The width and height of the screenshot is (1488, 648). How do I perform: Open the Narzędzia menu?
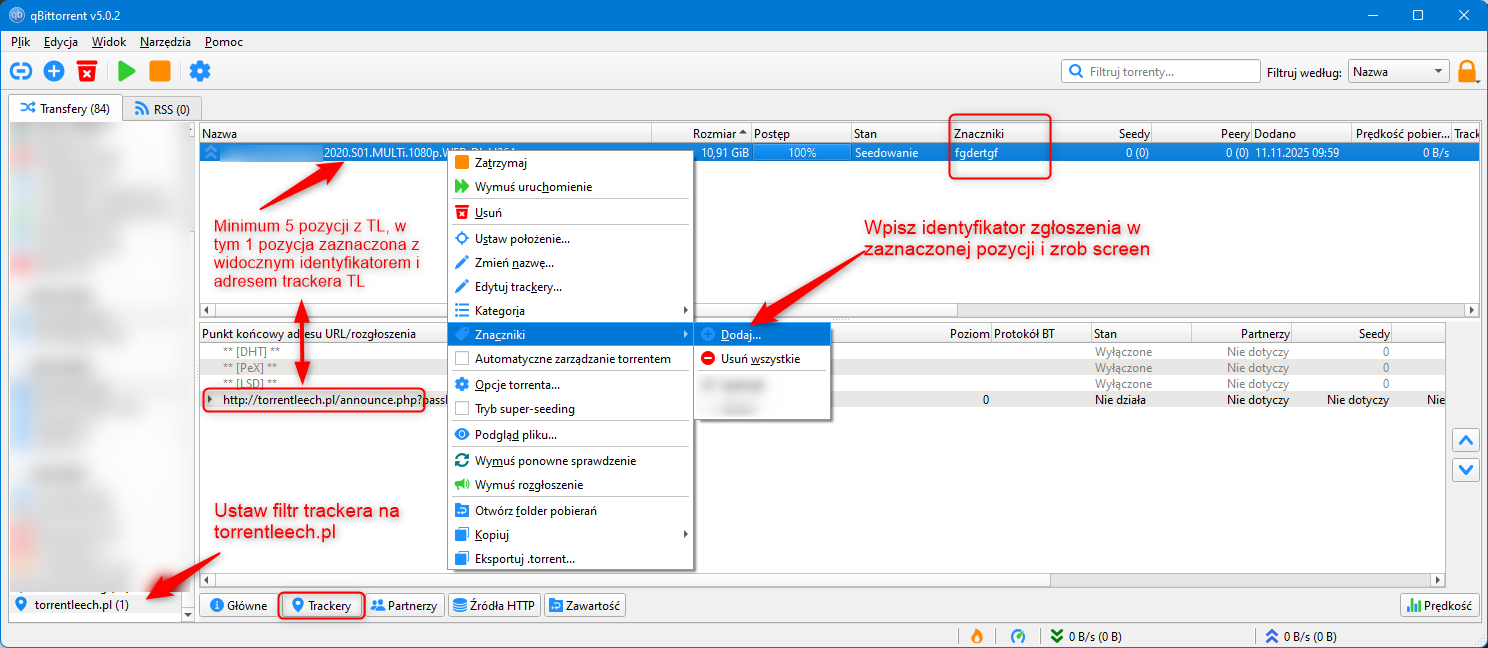(x=165, y=42)
